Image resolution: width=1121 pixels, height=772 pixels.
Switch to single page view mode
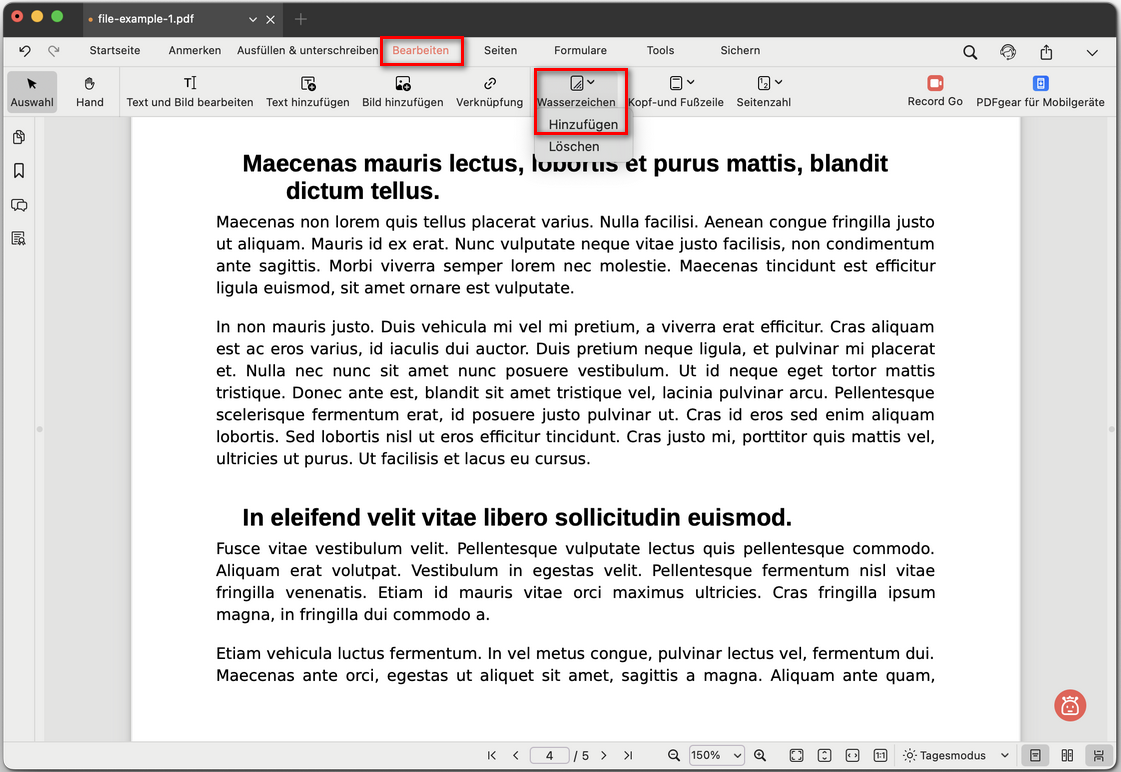tap(1035, 756)
